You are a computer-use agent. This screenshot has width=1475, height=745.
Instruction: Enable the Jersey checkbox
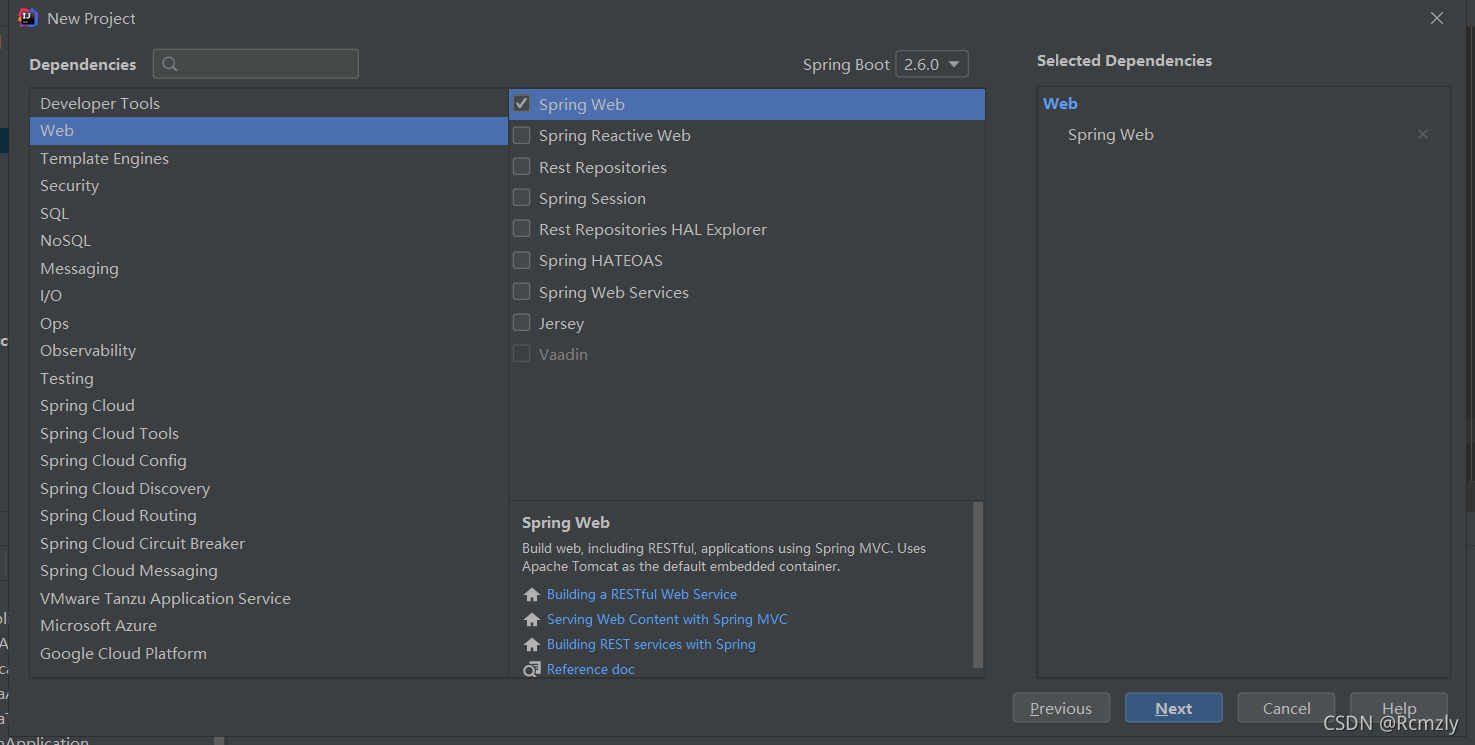(x=522, y=323)
